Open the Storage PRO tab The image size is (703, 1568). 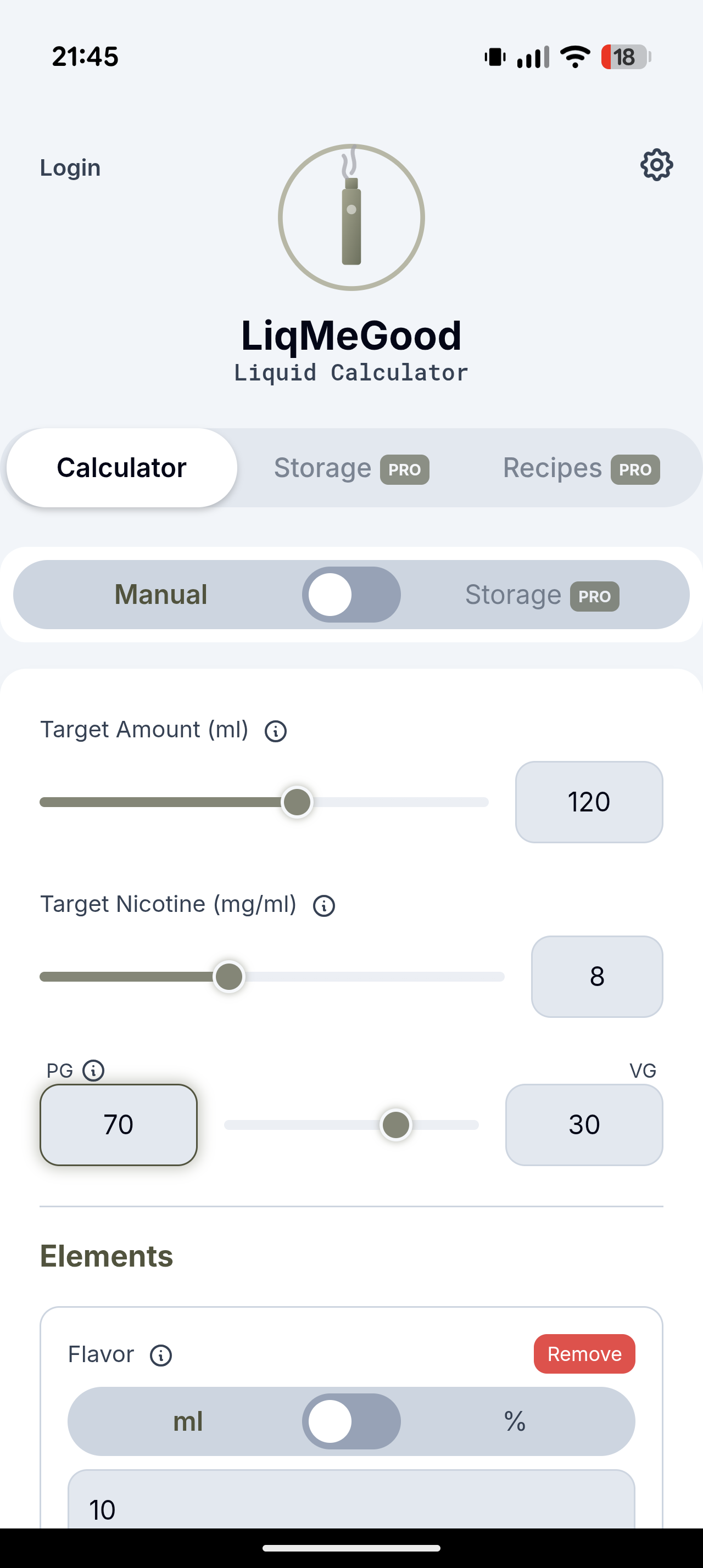pyautogui.click(x=351, y=468)
